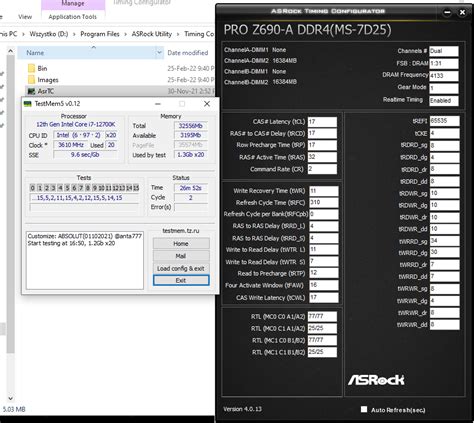Screen dimensions: 474x423
Task: Click the DRAM Frequency field
Action: tap(444, 76)
